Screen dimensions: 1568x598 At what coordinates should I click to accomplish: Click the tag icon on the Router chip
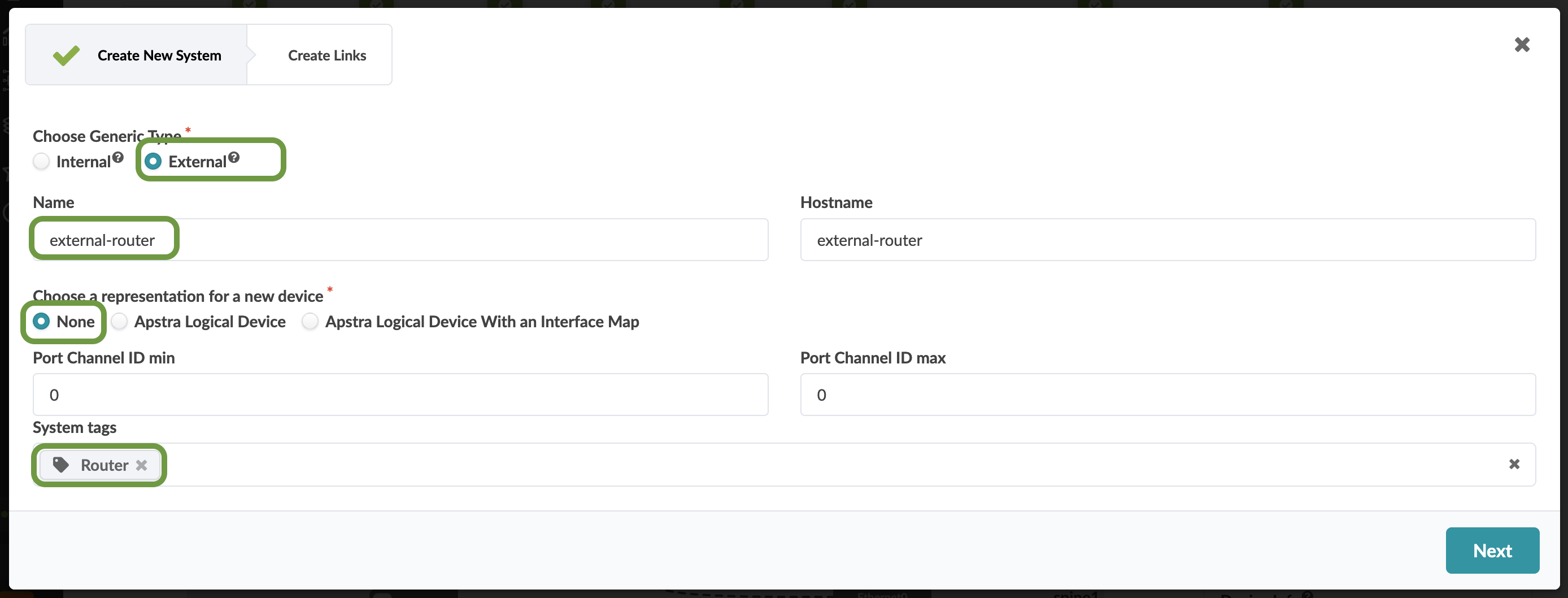pos(60,465)
